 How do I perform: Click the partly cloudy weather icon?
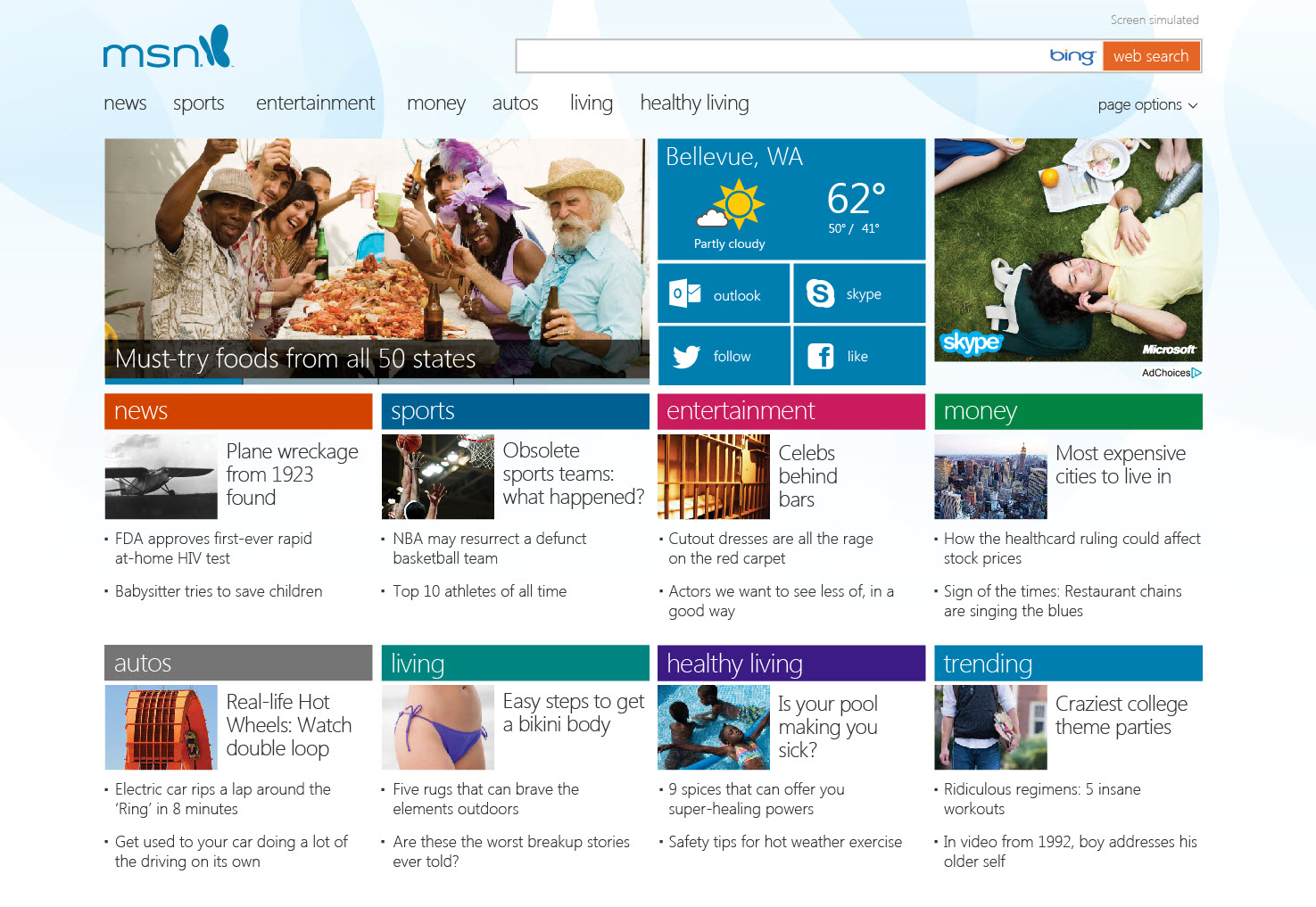click(731, 204)
